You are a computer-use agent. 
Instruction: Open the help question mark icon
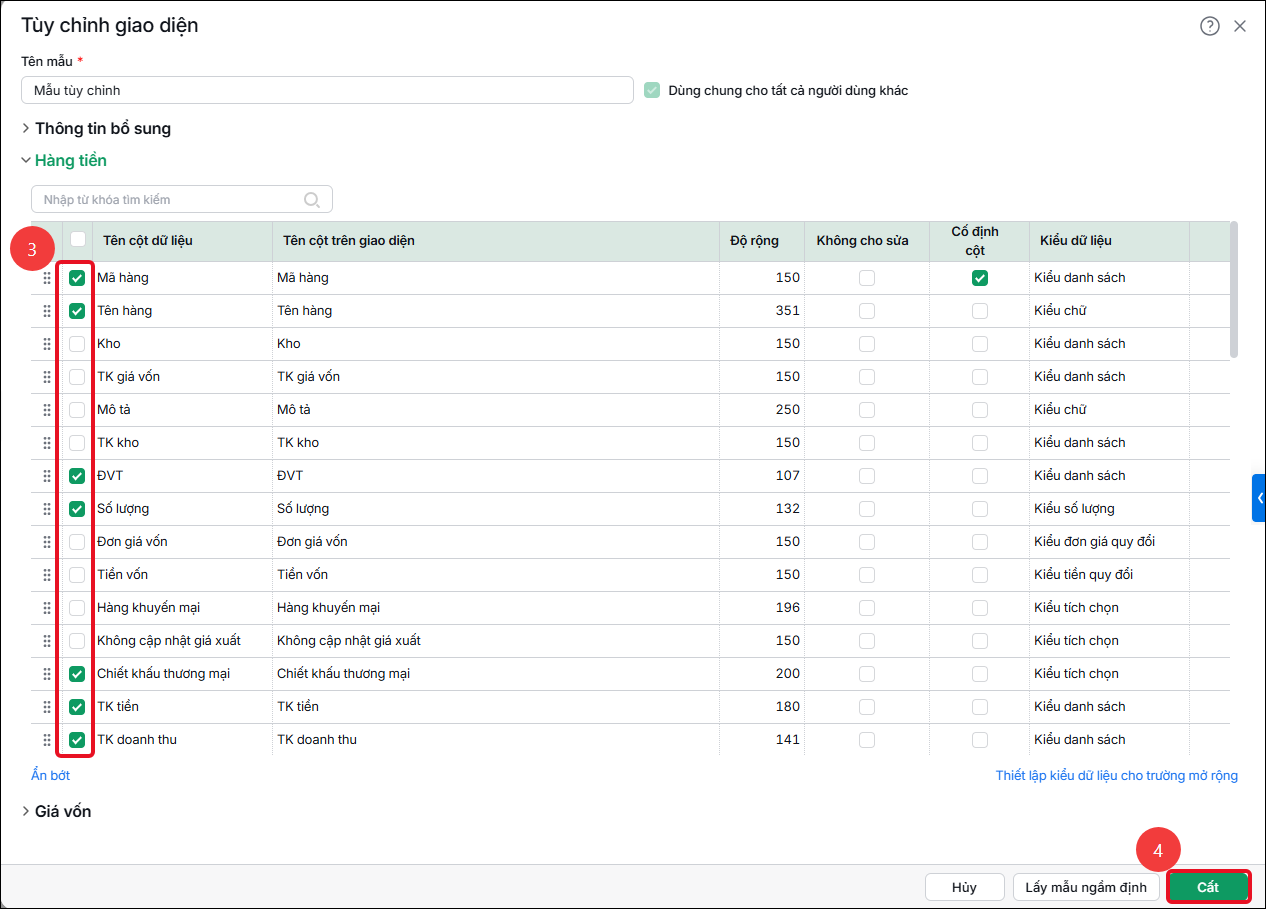tap(1210, 26)
